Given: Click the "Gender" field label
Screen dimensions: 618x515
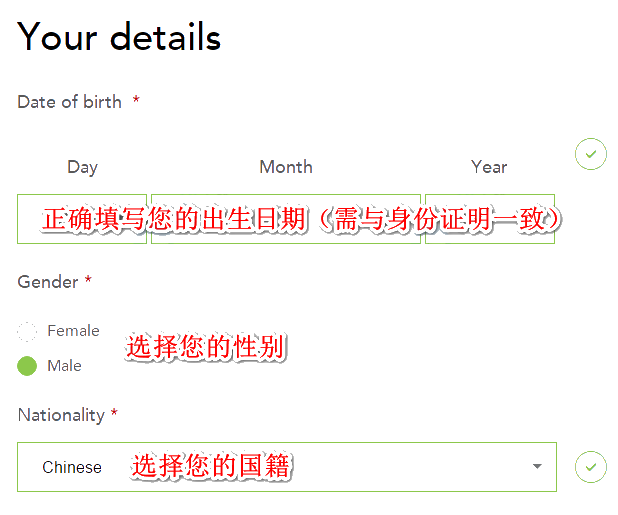Looking at the screenshot, I should pos(48,282).
